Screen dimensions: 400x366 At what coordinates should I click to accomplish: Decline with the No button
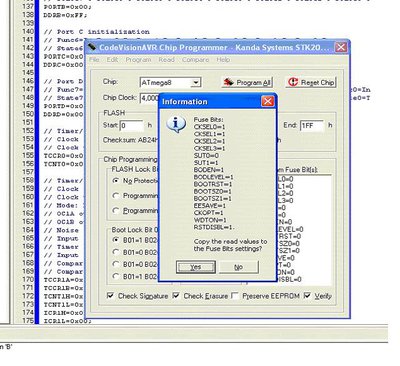tap(238, 267)
